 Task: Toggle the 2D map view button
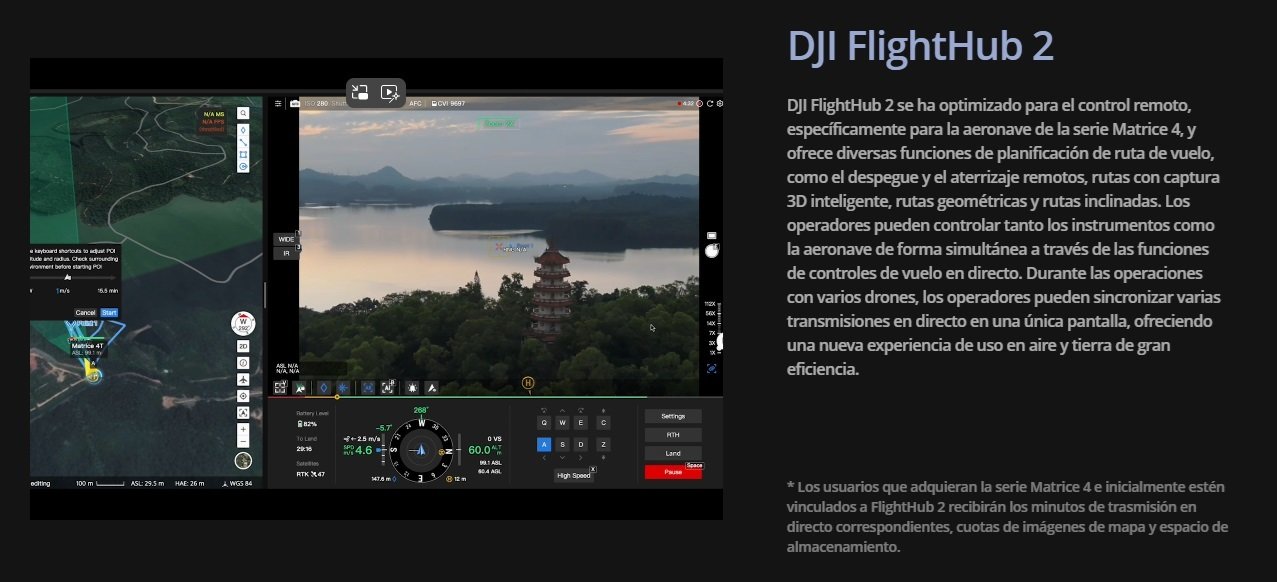pos(243,346)
